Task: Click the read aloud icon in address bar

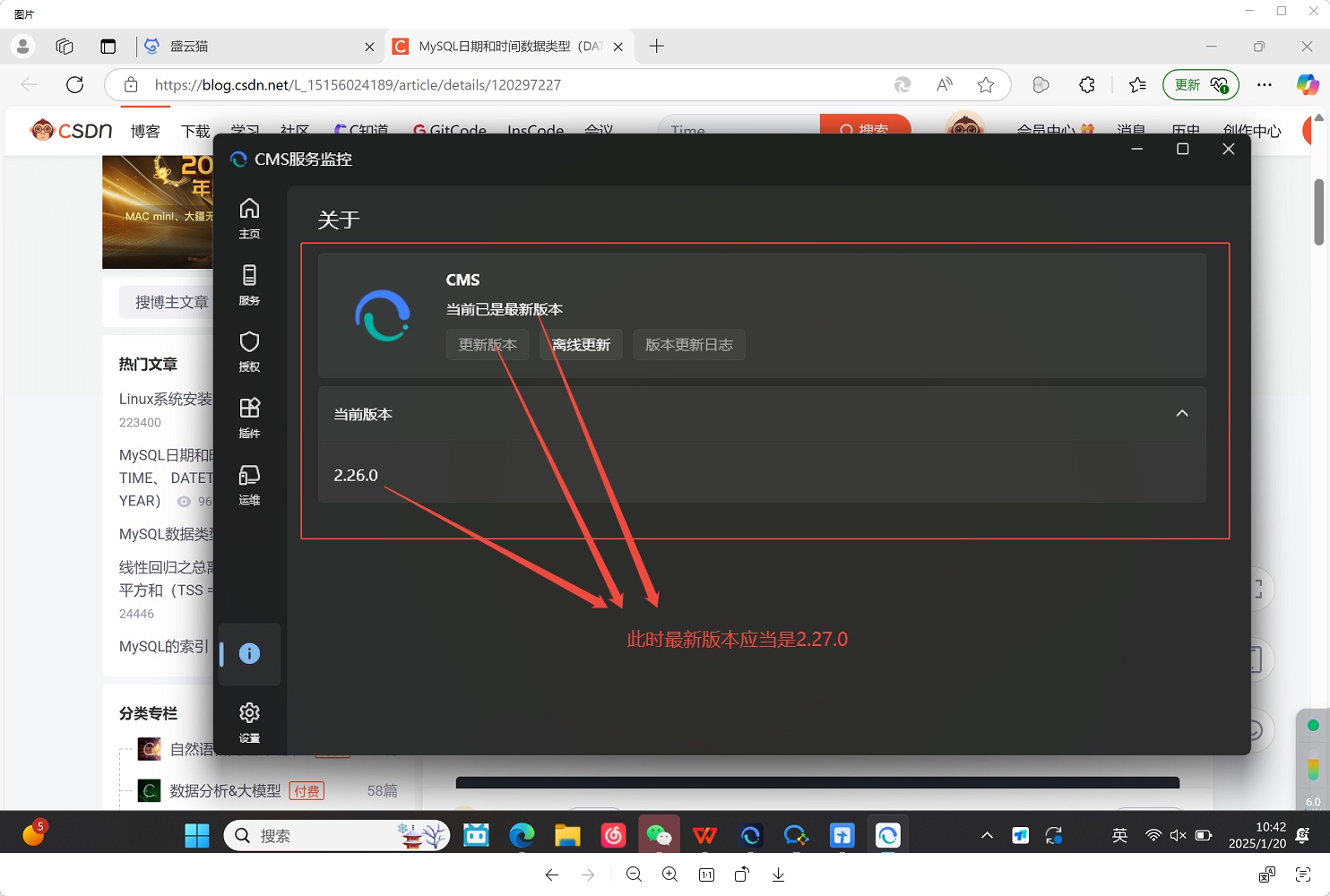Action: (x=944, y=84)
